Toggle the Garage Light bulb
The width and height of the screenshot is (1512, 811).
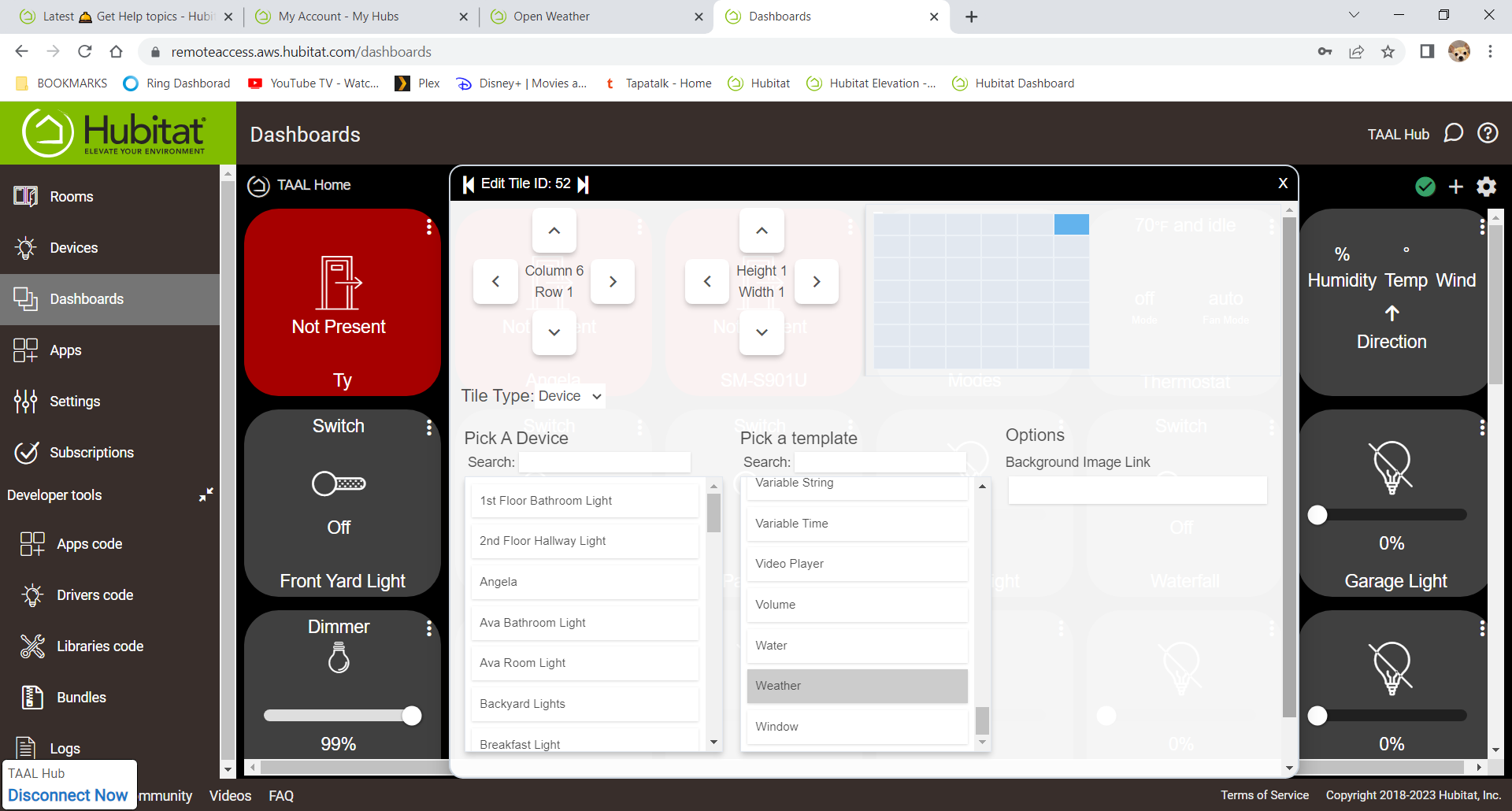[1392, 467]
